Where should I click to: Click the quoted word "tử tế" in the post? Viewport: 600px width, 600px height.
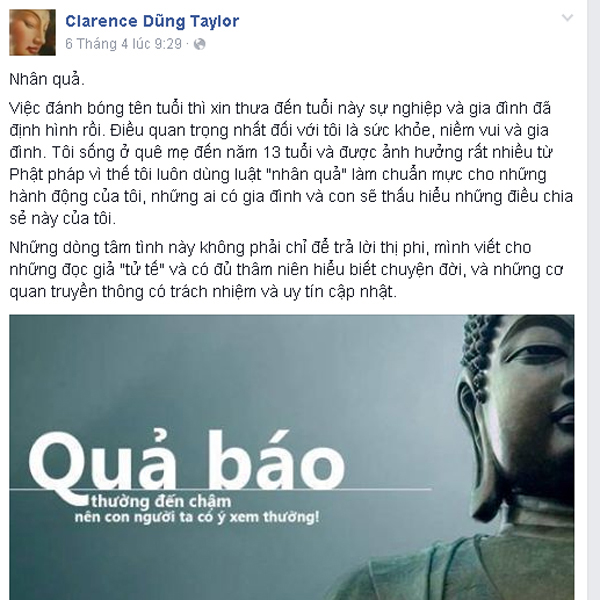[142, 269]
